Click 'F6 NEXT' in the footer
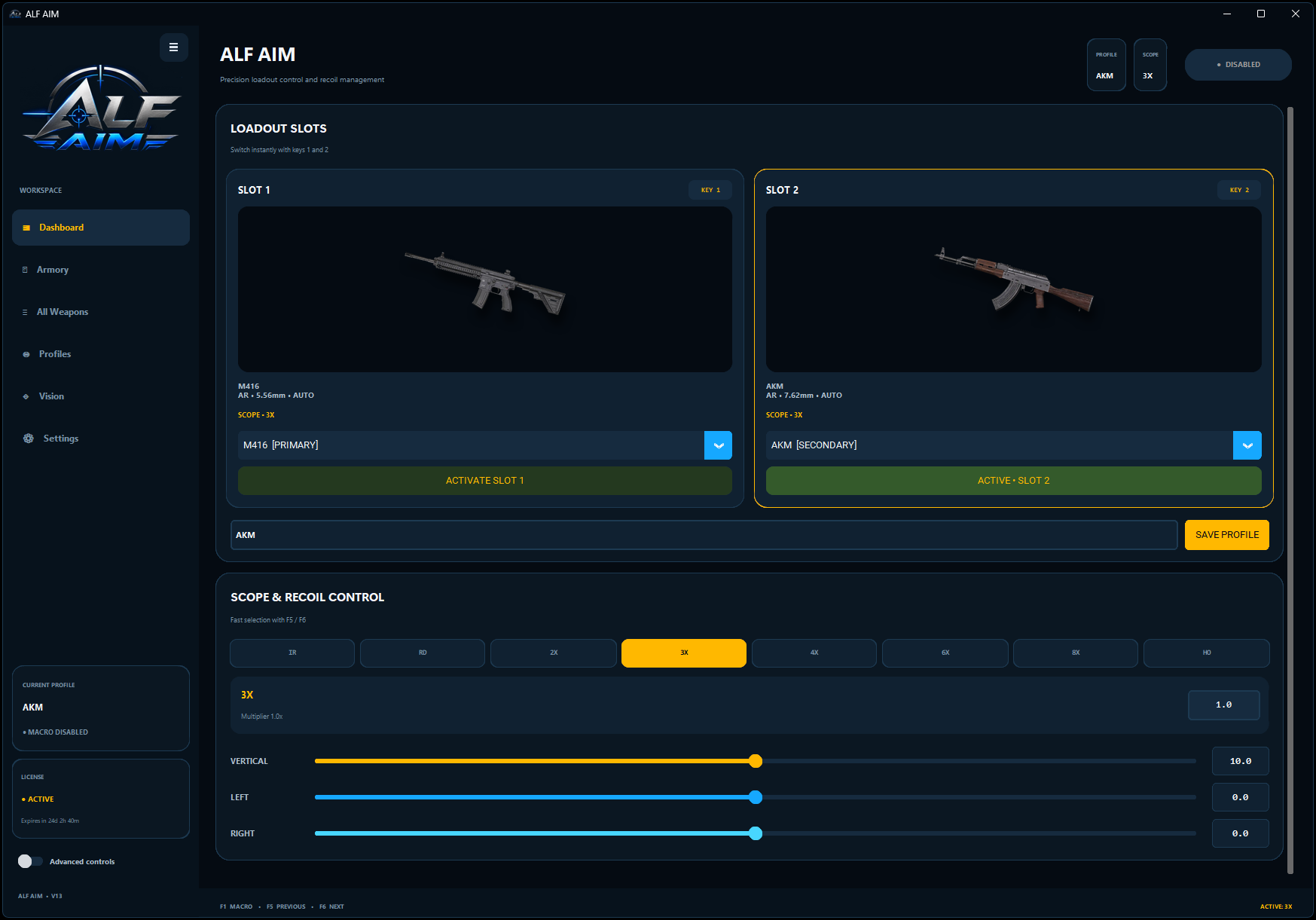 click(x=331, y=907)
